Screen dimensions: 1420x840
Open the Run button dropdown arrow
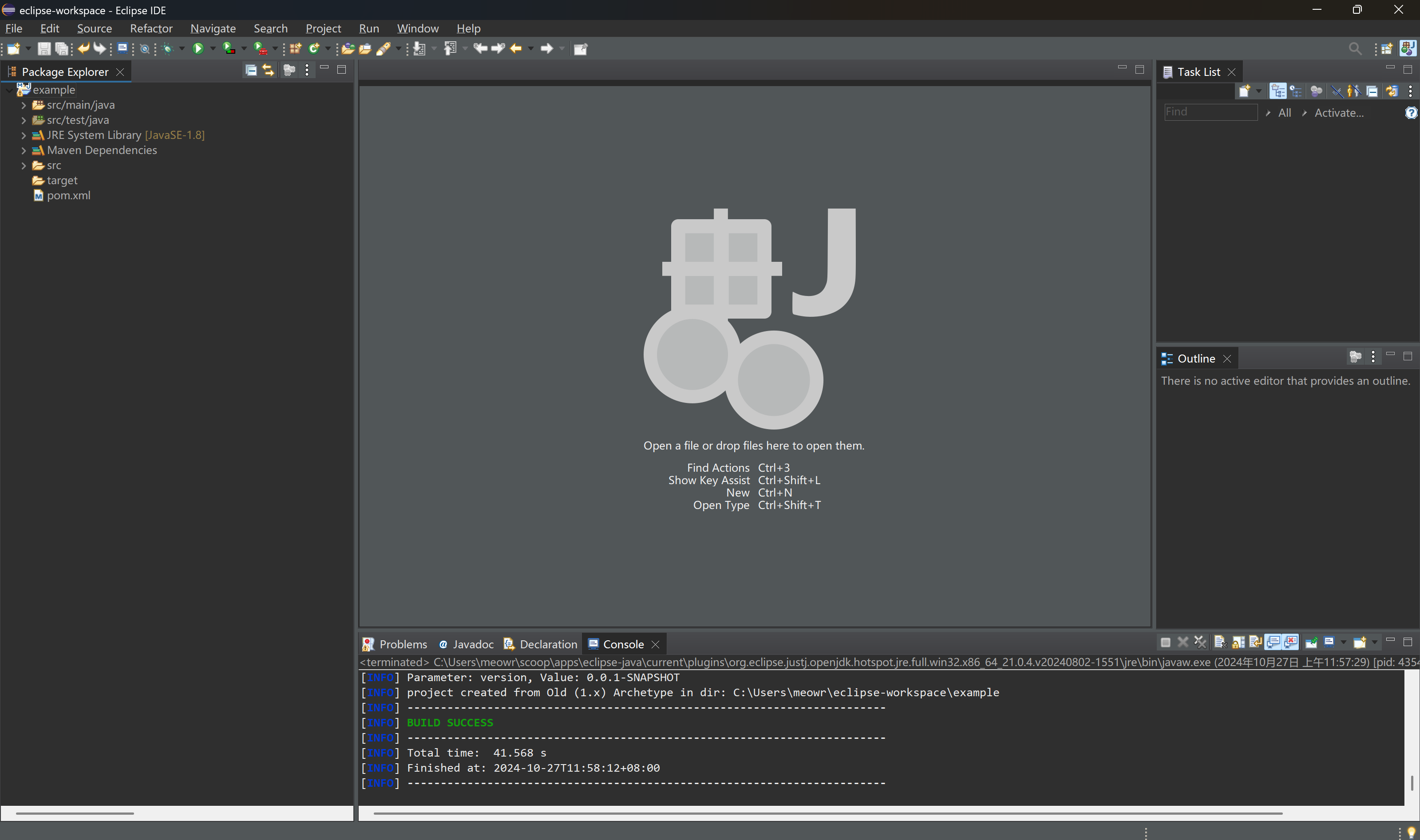coord(213,49)
